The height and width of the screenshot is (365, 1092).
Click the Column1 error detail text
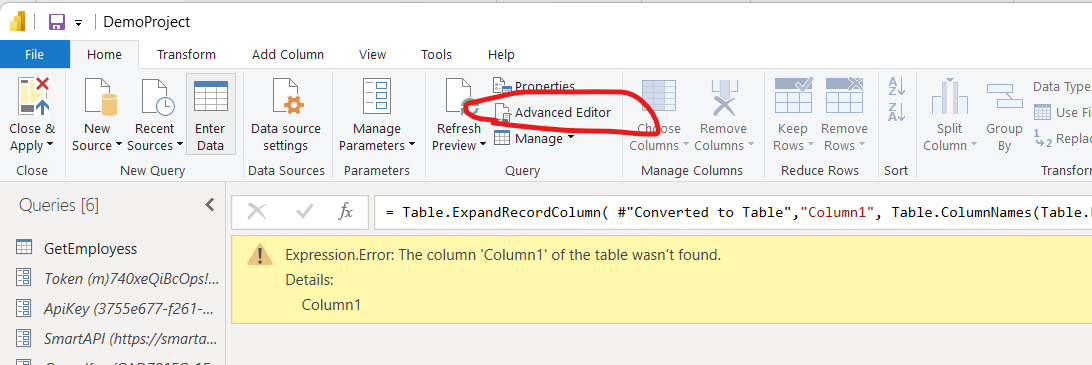pyautogui.click(x=331, y=304)
